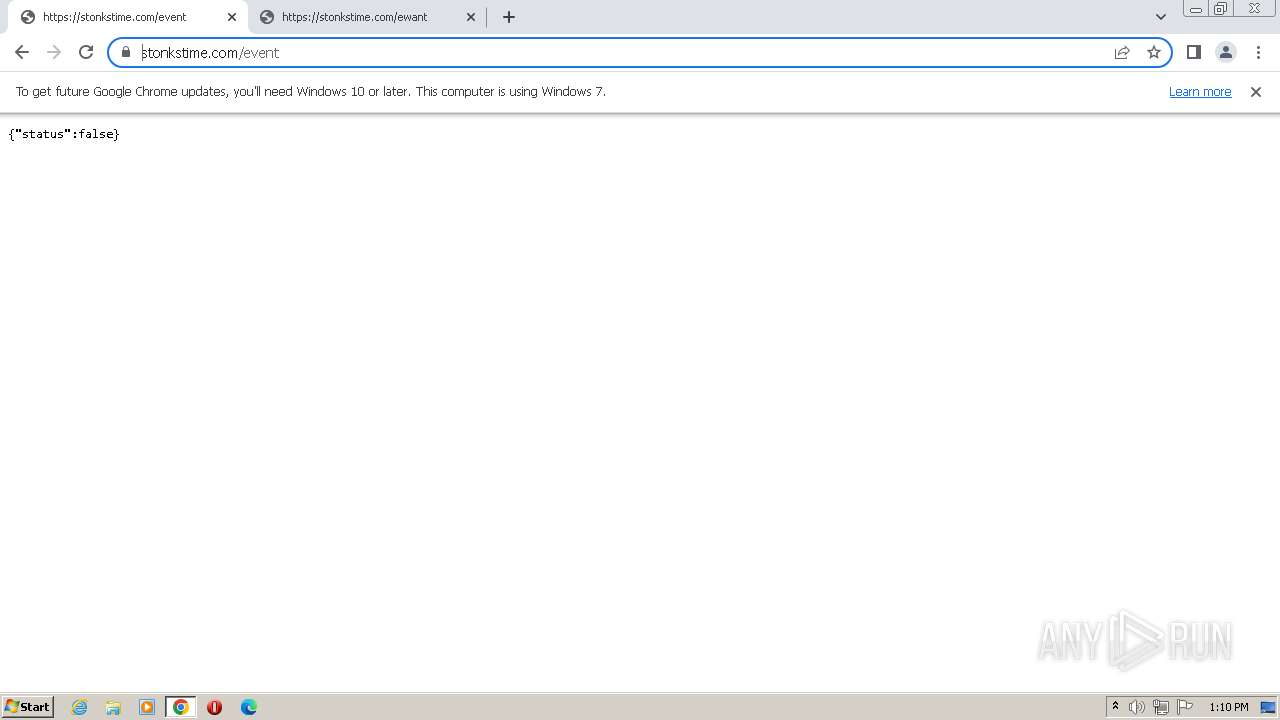Click the 1:10 PM clock

(x=1228, y=707)
